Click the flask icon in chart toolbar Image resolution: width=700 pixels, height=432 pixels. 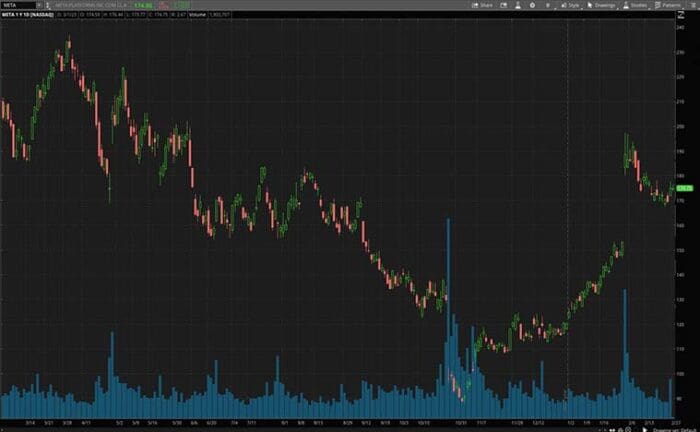[518, 5]
